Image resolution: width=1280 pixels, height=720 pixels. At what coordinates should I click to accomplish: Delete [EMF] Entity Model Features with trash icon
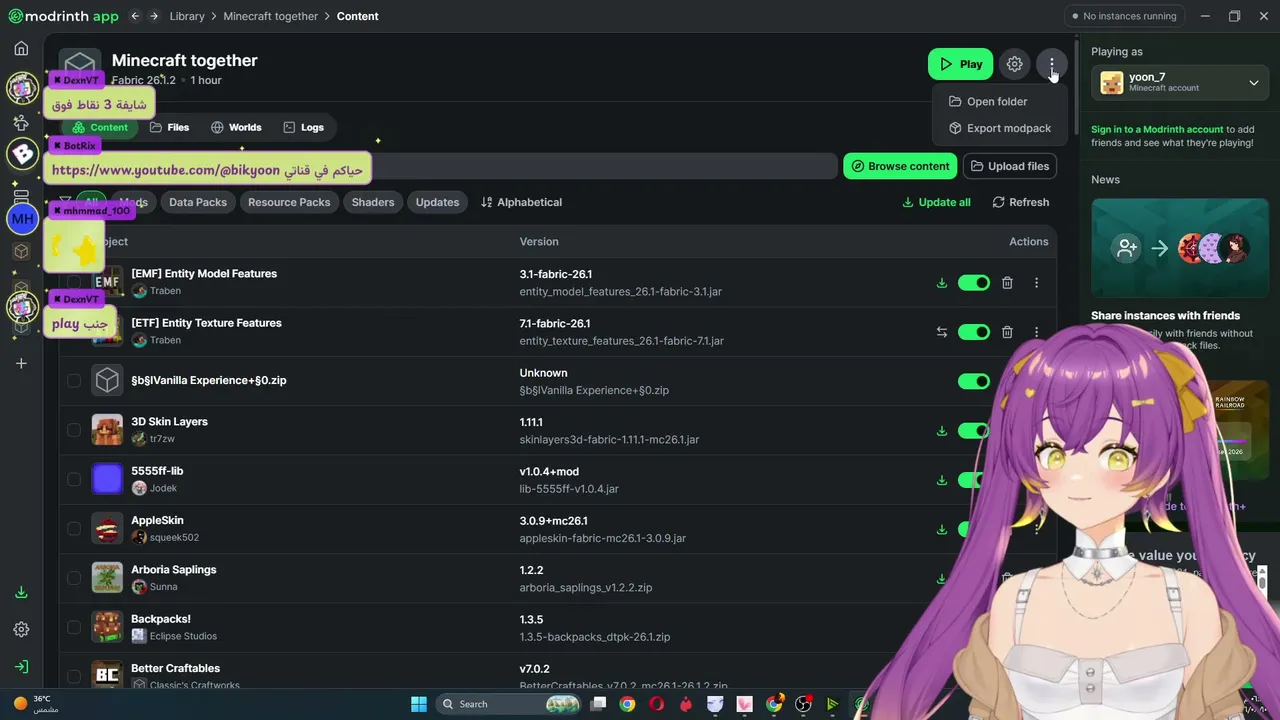click(x=1007, y=283)
